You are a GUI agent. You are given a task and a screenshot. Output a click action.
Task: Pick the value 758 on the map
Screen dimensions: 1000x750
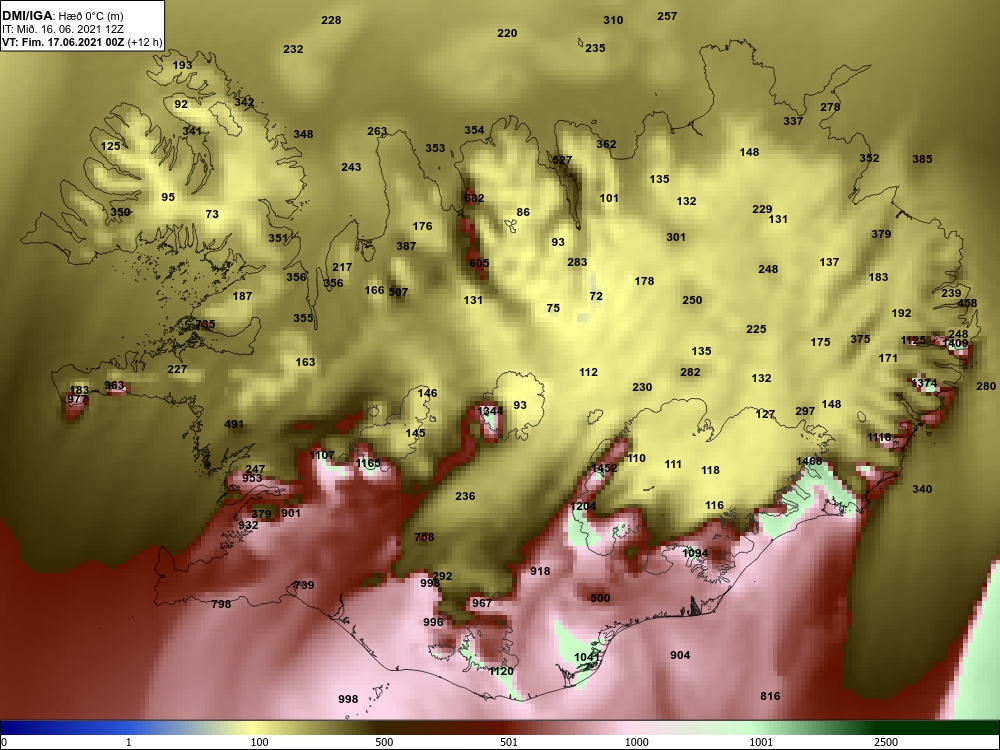tap(424, 537)
